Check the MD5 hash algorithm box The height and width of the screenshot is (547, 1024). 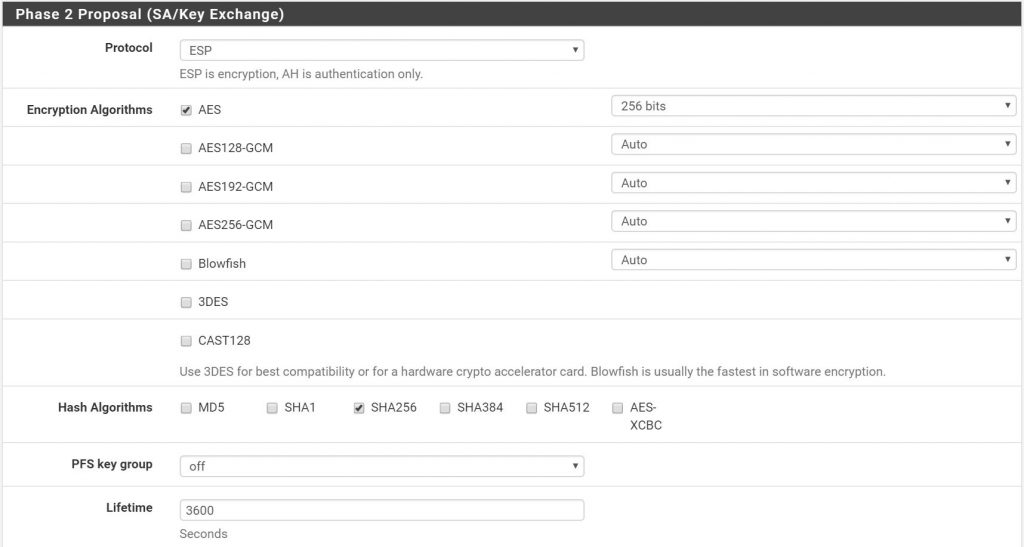pos(186,408)
